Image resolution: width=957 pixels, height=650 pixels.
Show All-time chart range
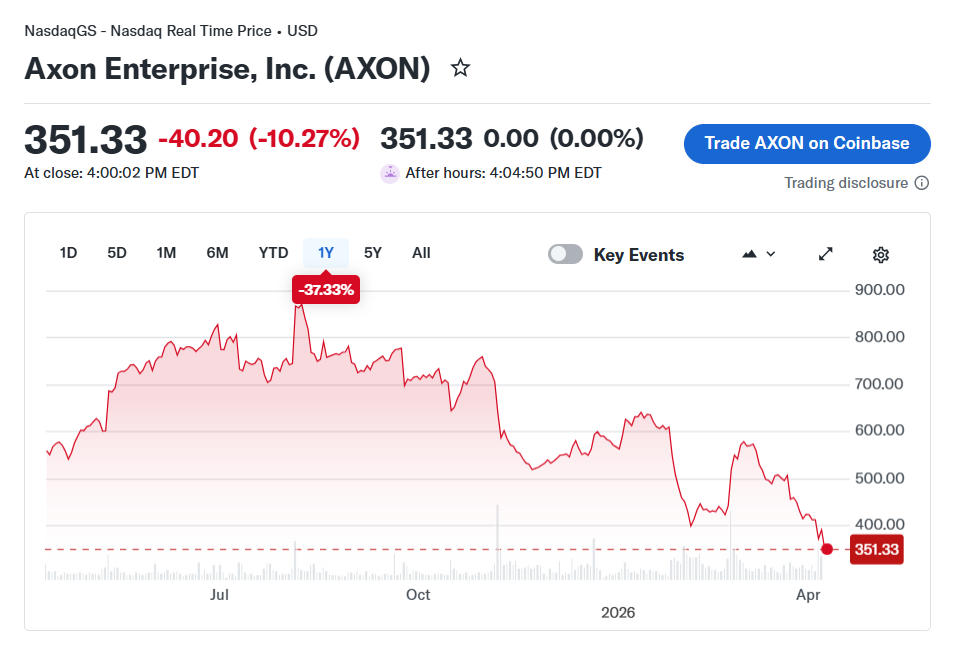click(421, 253)
